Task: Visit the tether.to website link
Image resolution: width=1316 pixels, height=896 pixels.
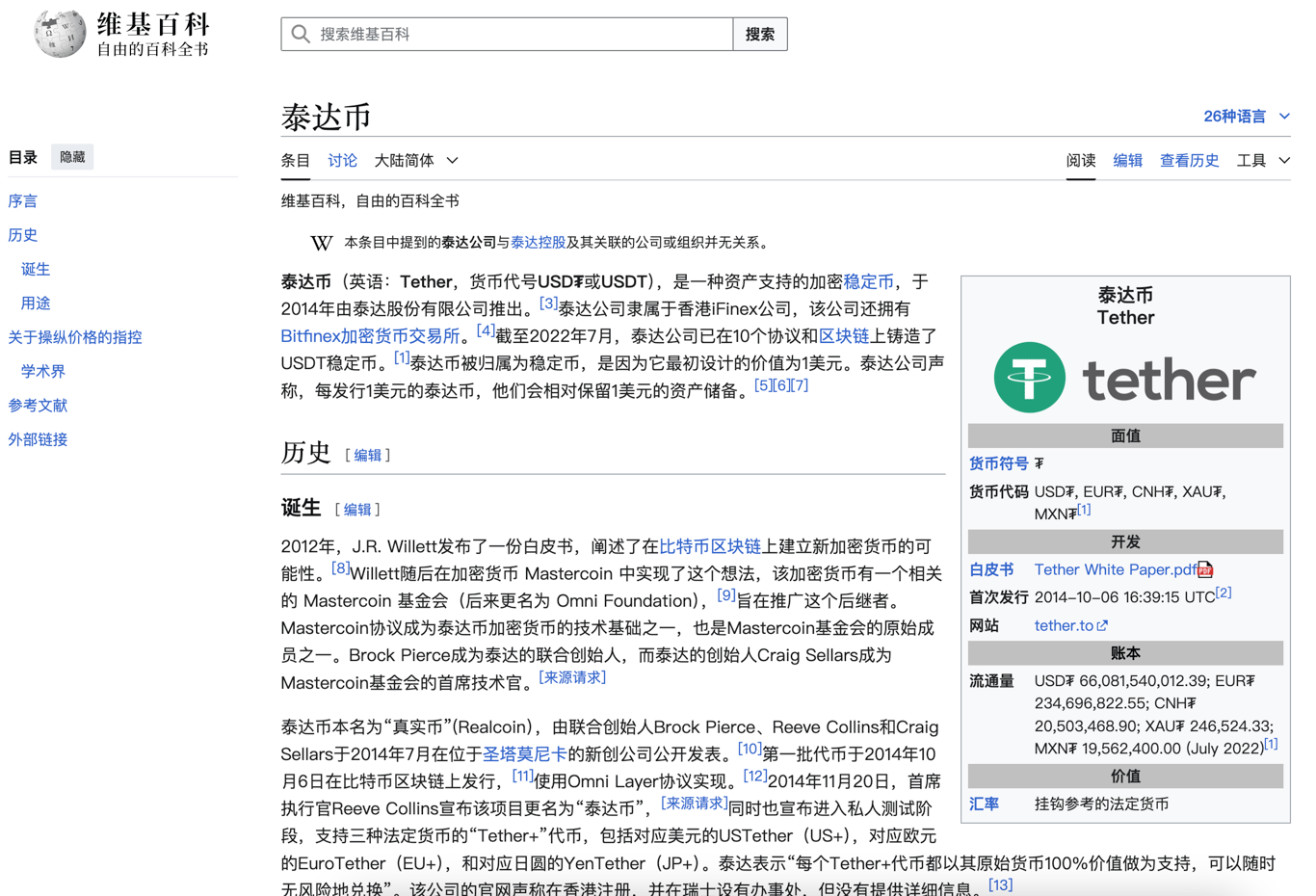Action: click(x=1064, y=626)
